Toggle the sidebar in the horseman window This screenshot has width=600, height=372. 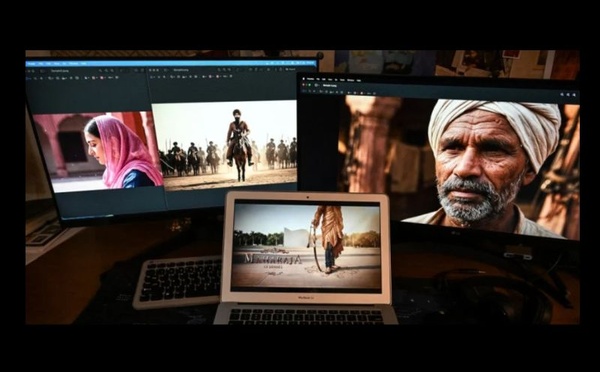[x=166, y=70]
